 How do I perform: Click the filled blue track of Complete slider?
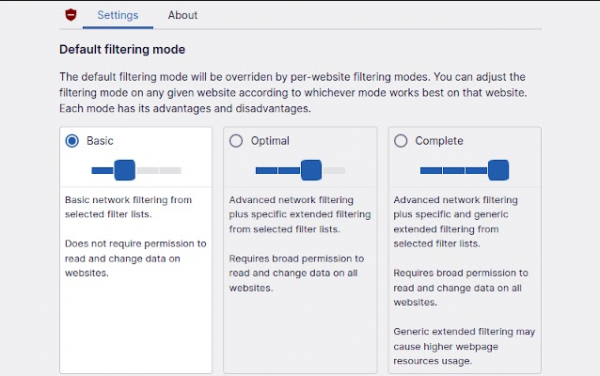(x=454, y=171)
